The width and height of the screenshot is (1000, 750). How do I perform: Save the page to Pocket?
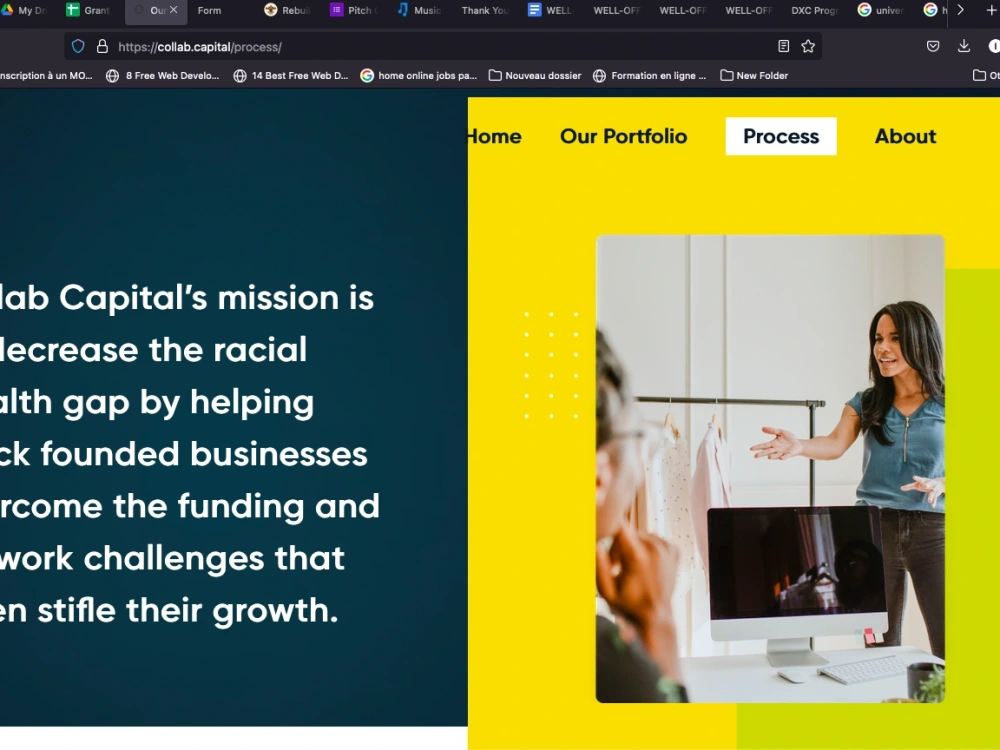[x=933, y=45]
